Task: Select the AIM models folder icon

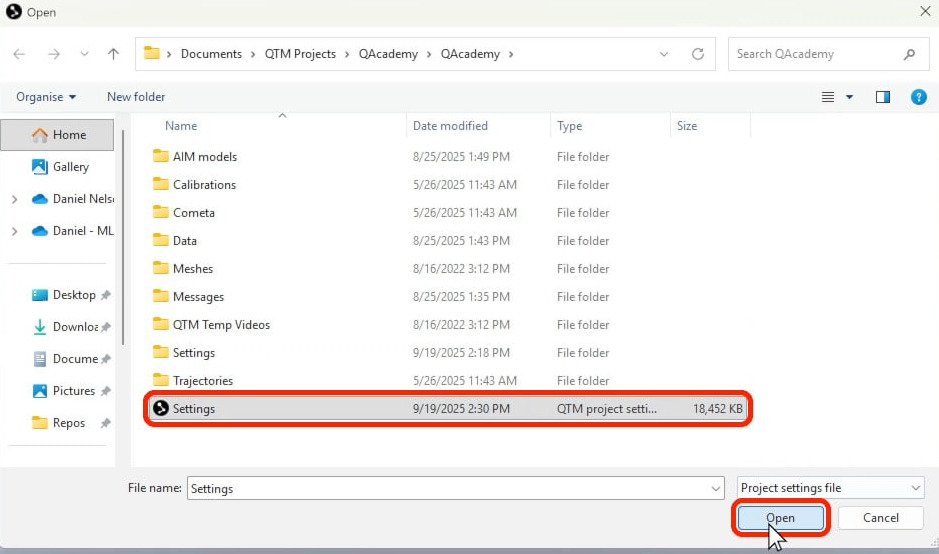Action: 160,156
